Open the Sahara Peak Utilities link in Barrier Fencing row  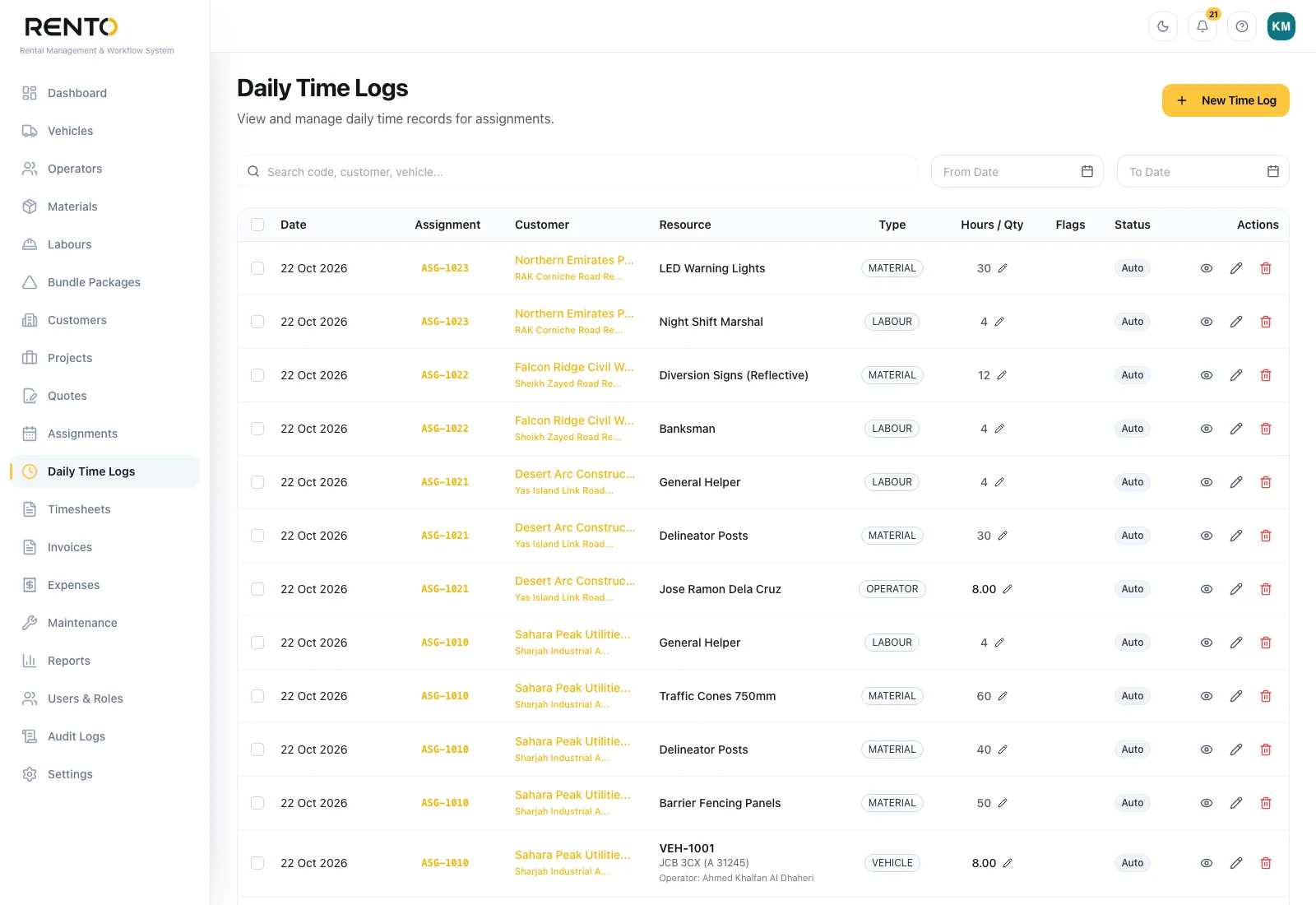[572, 795]
